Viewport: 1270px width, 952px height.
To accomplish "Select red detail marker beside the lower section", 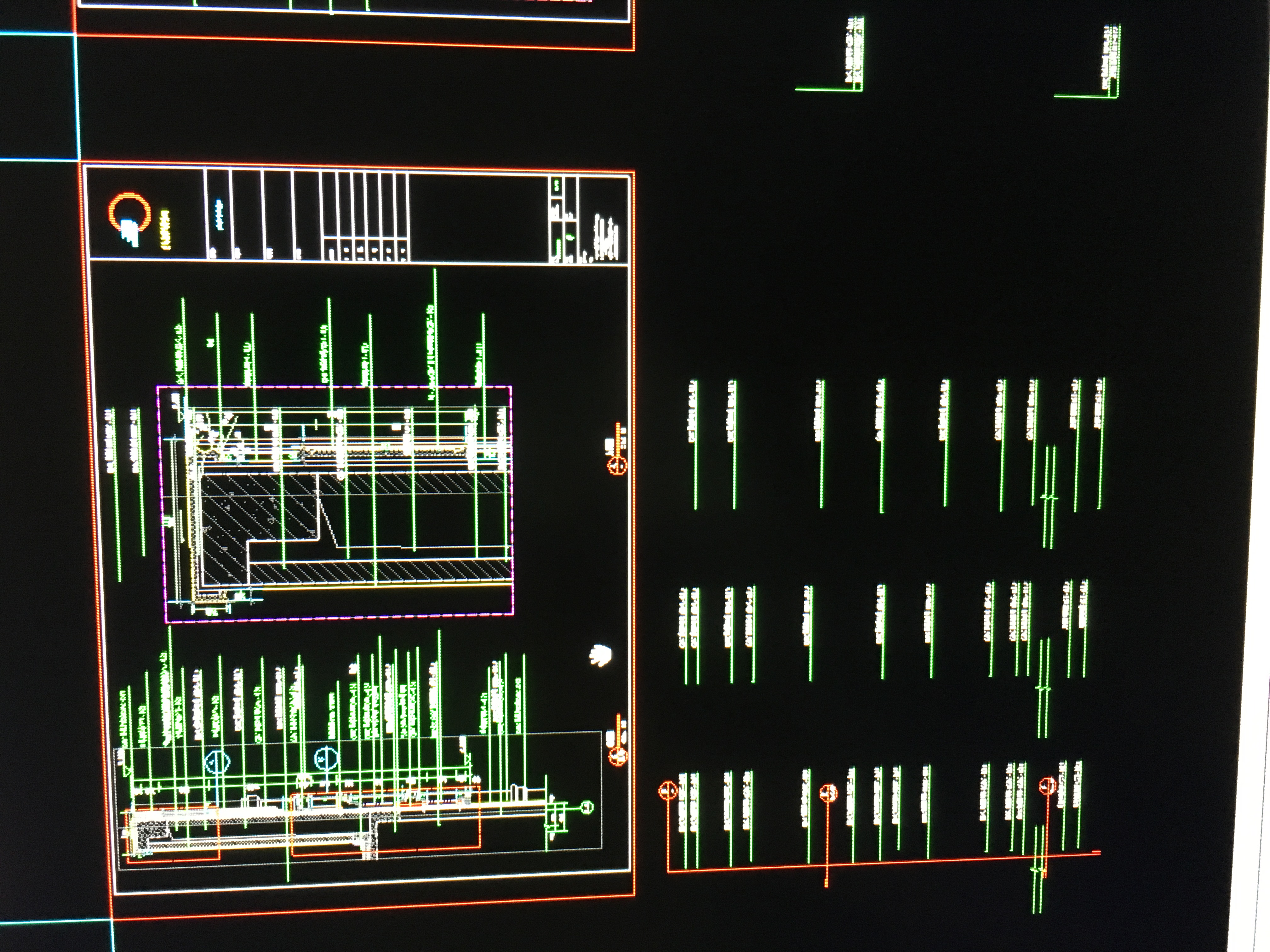I will coord(618,757).
